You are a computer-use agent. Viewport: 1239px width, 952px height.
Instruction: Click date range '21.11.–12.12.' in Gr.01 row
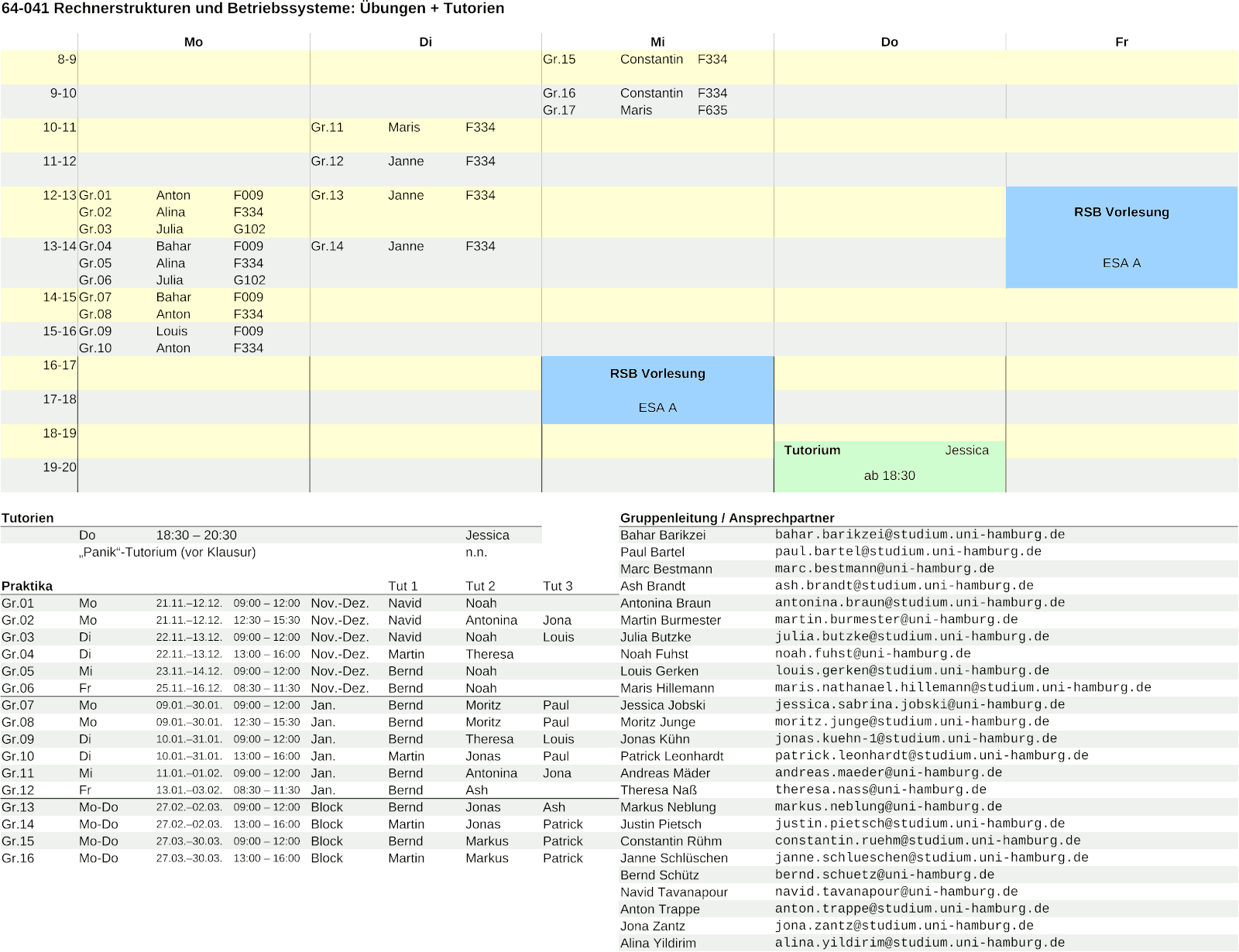pos(189,604)
